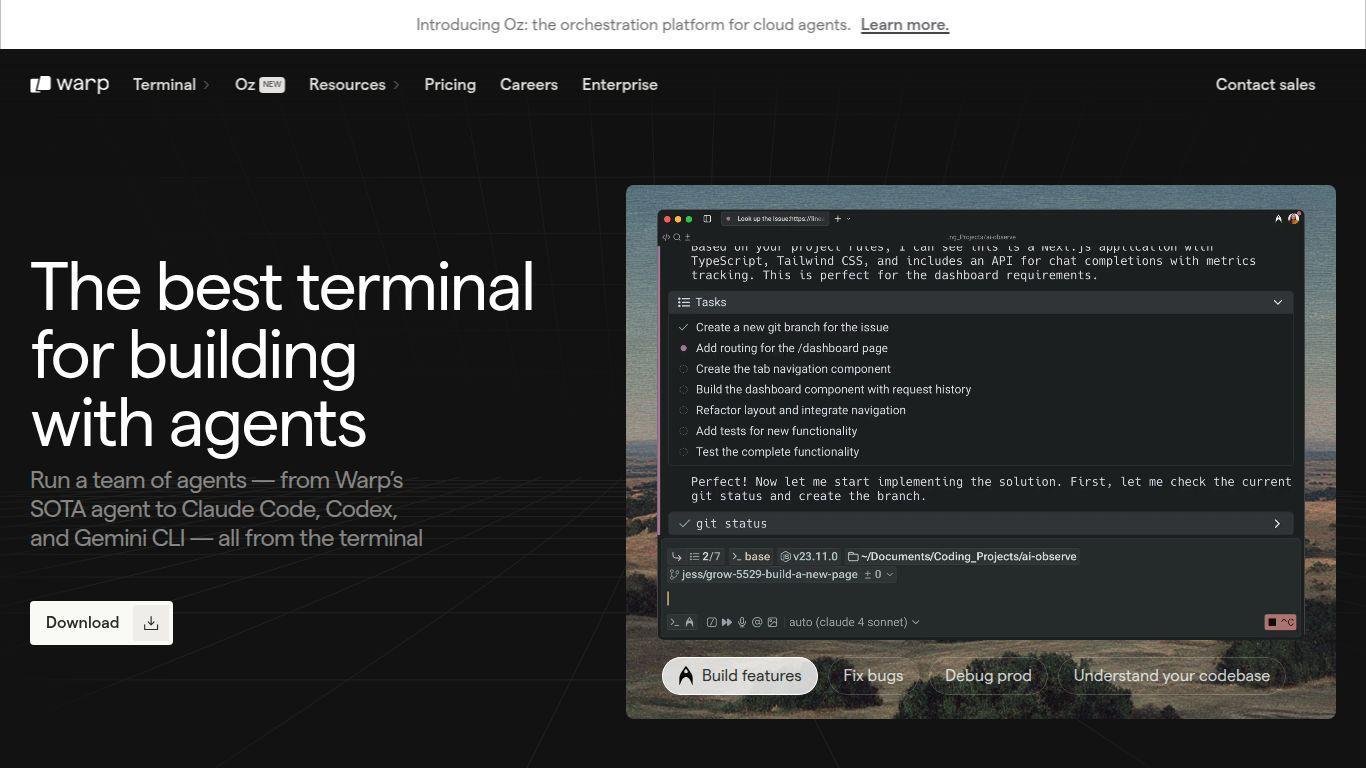Follow the Learn more link in banner

[x=904, y=25]
